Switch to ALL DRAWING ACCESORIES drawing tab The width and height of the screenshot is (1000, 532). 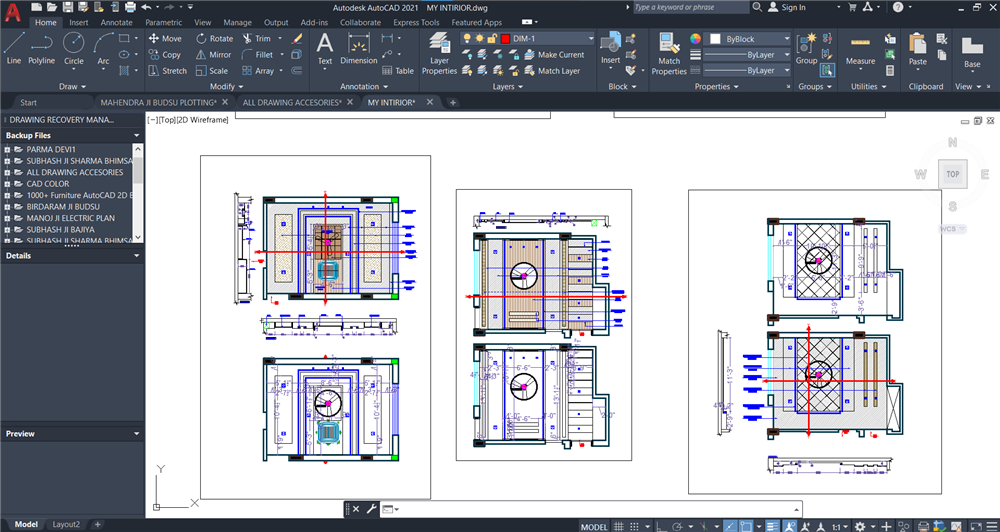[292, 102]
